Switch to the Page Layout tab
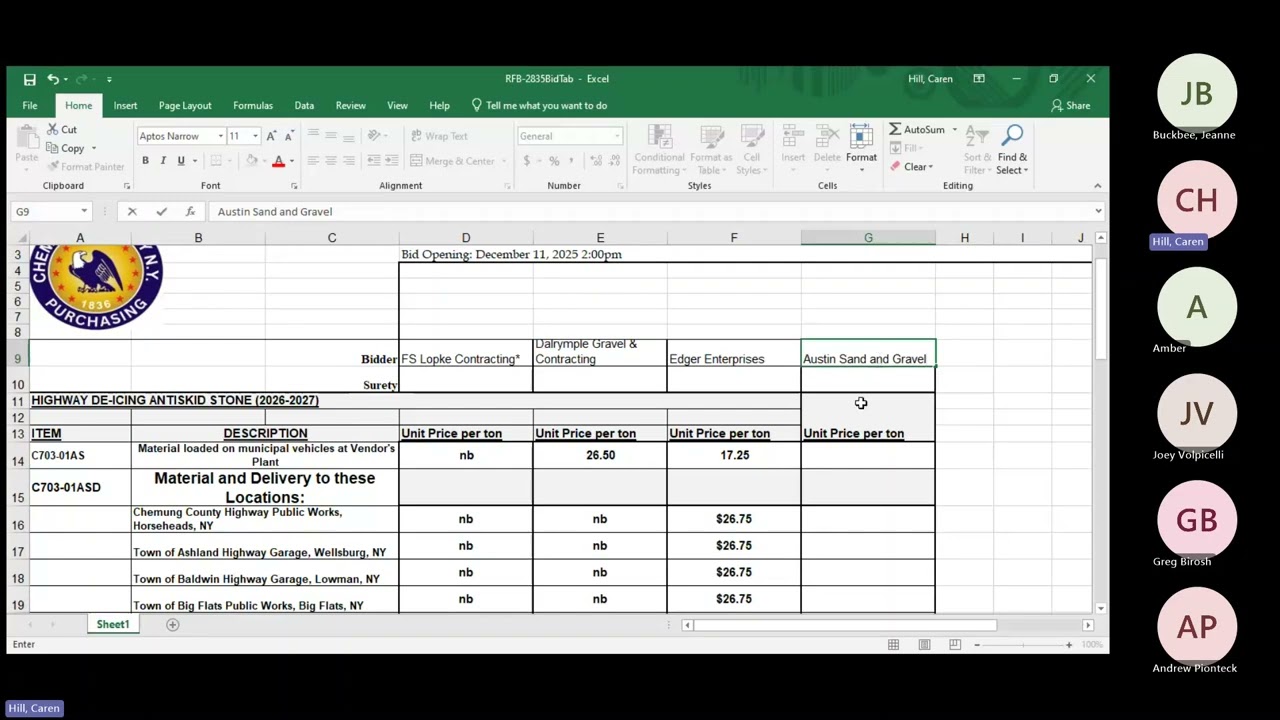This screenshot has height=720, width=1280. click(x=185, y=105)
